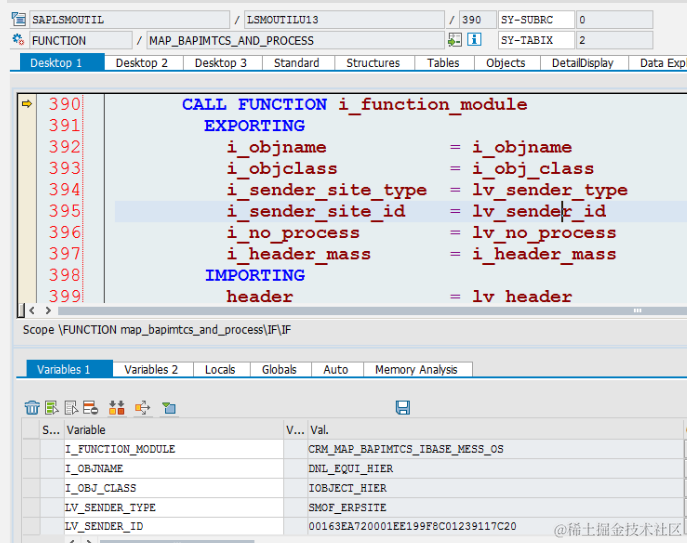The image size is (687, 543).
Task: Click lv_sender_type in line 394
Action: coord(550,191)
